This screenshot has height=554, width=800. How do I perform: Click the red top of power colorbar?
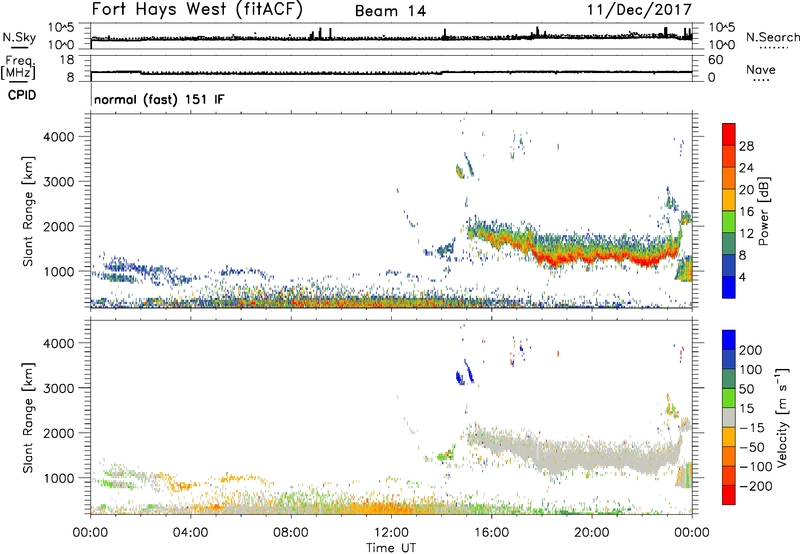[729, 134]
